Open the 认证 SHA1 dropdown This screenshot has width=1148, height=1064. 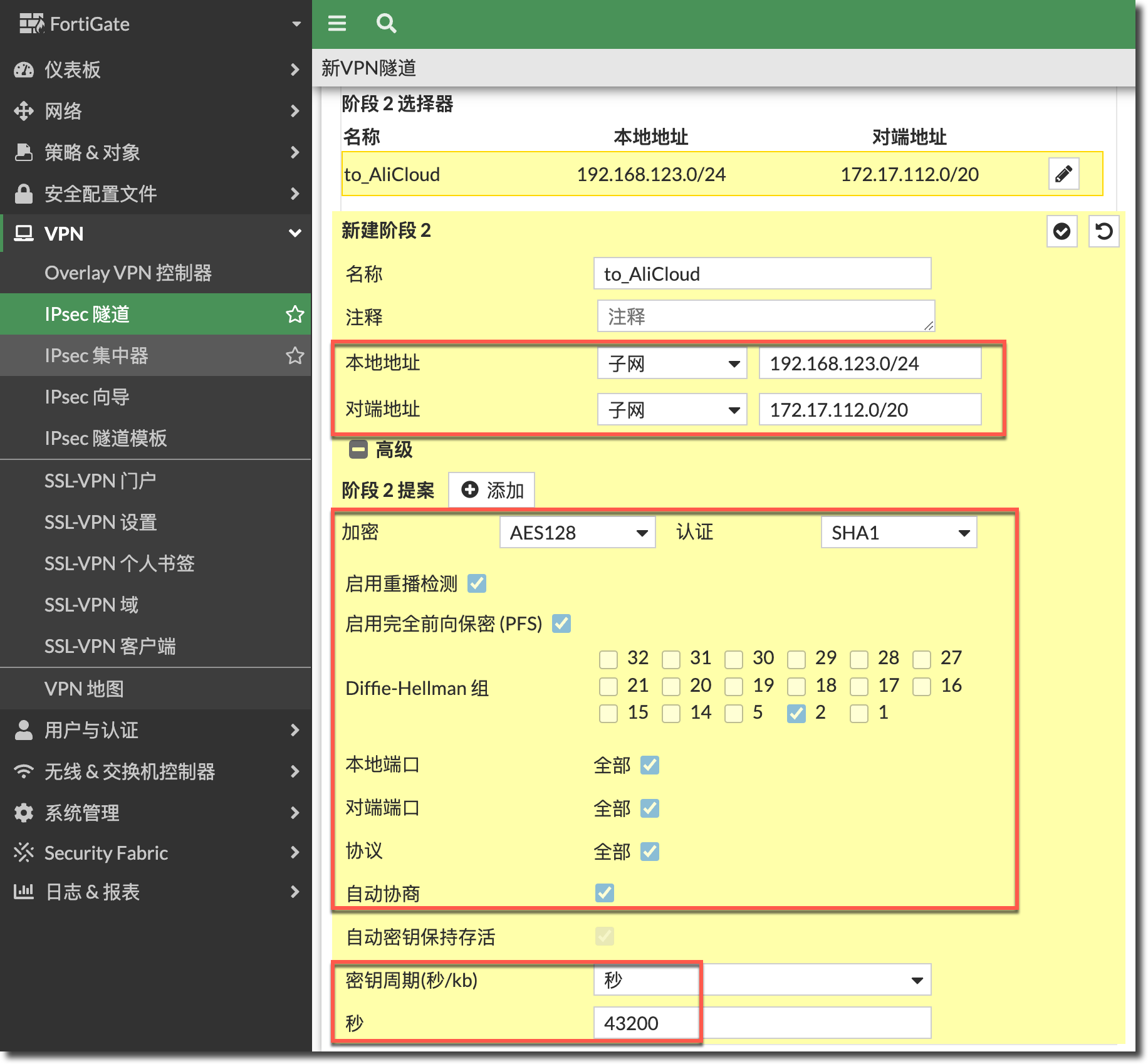[x=899, y=533]
